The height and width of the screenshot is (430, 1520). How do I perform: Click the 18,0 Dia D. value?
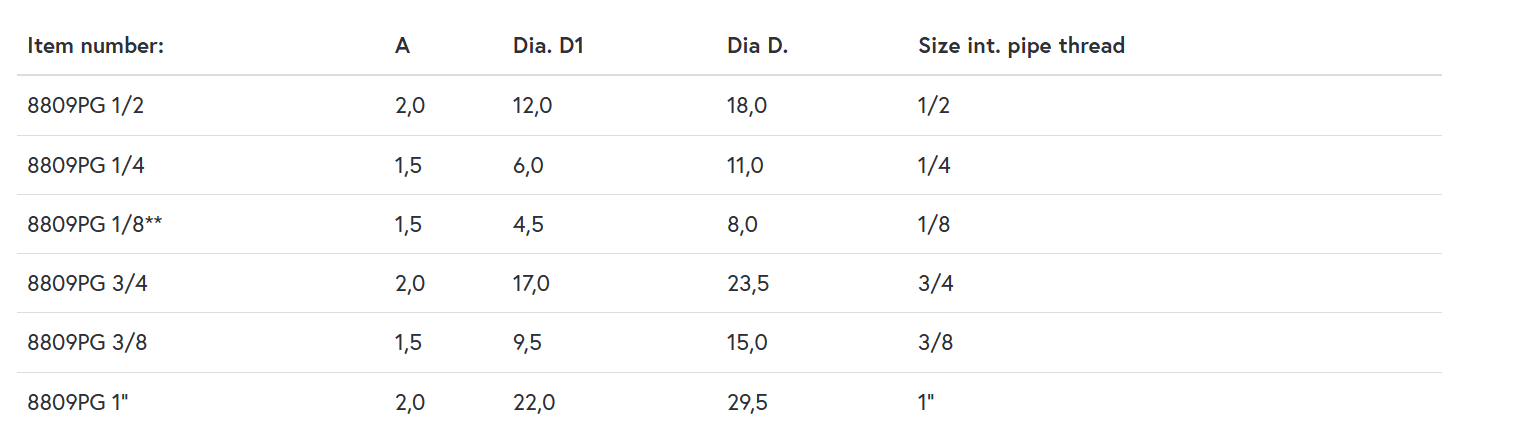tap(747, 106)
